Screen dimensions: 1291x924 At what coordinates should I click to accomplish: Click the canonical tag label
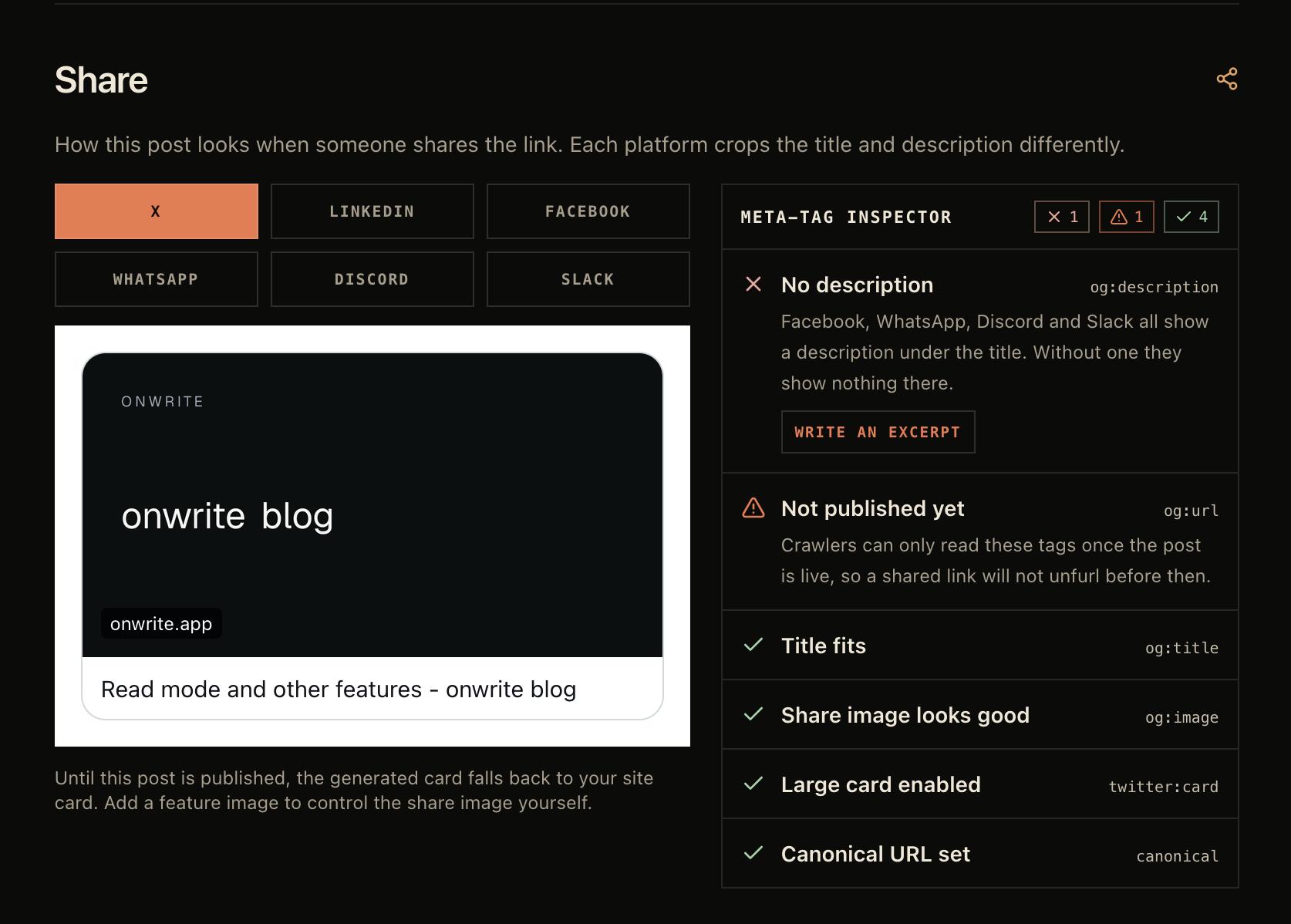pos(1178,856)
